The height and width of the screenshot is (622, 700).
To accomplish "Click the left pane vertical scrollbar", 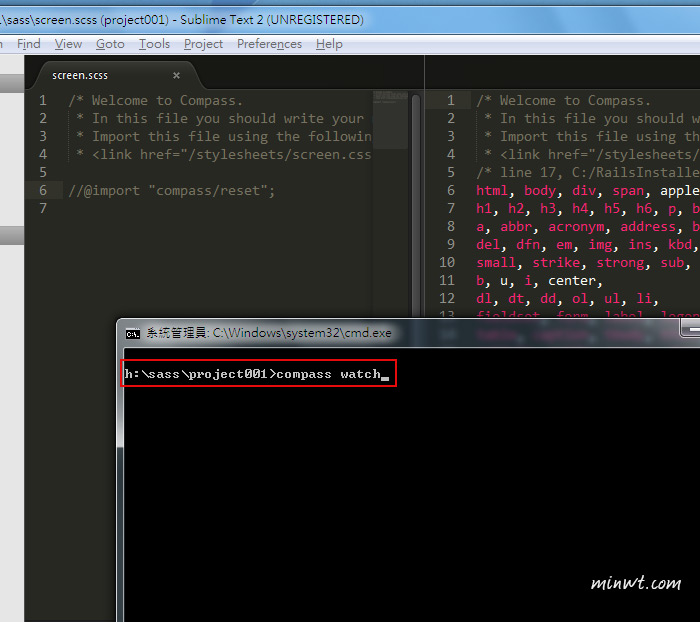I will pyautogui.click(x=416, y=204).
